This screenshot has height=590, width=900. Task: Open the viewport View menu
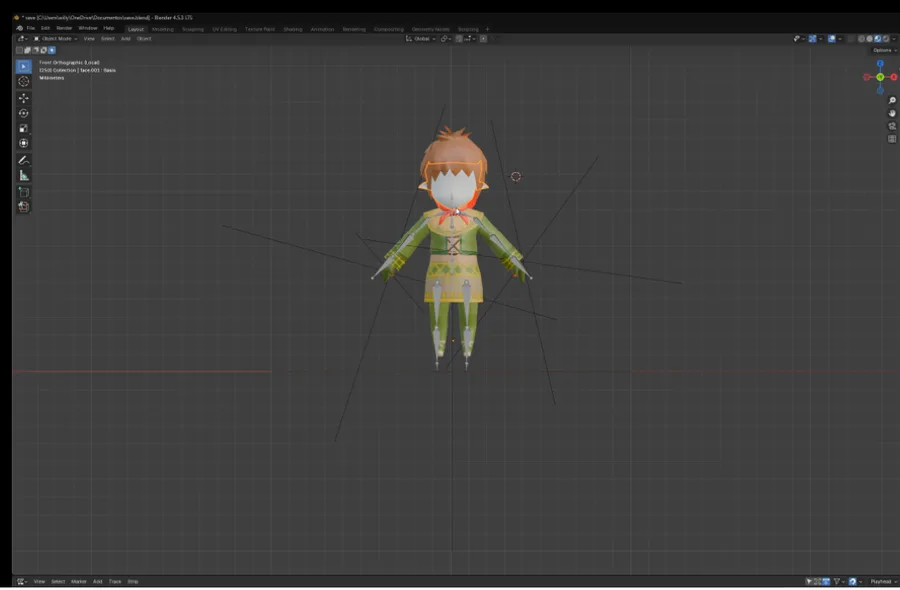coord(89,39)
